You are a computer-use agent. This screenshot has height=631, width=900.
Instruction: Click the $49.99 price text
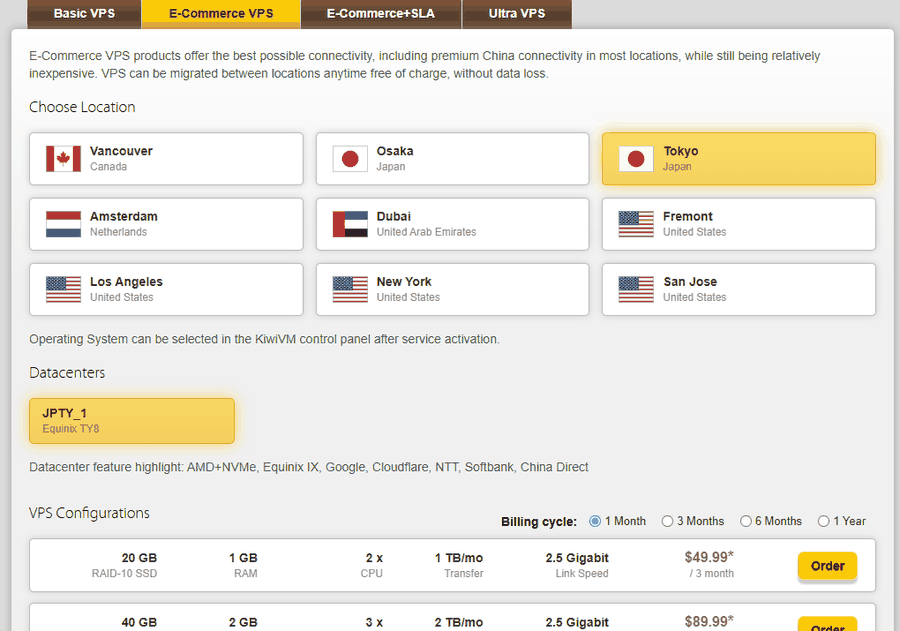pos(709,557)
